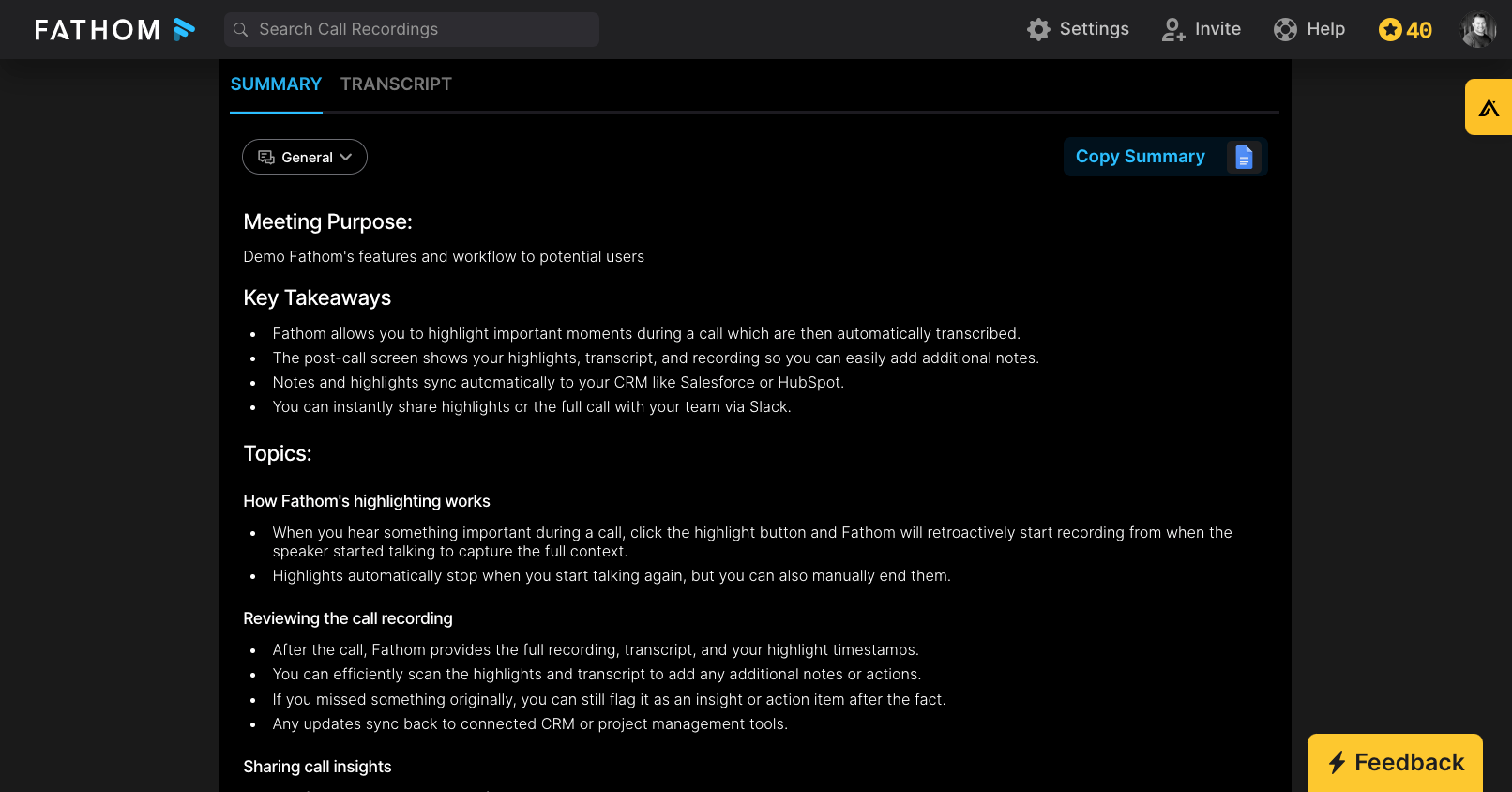Click the search magnifier icon
1512x792 pixels.
tap(241, 30)
